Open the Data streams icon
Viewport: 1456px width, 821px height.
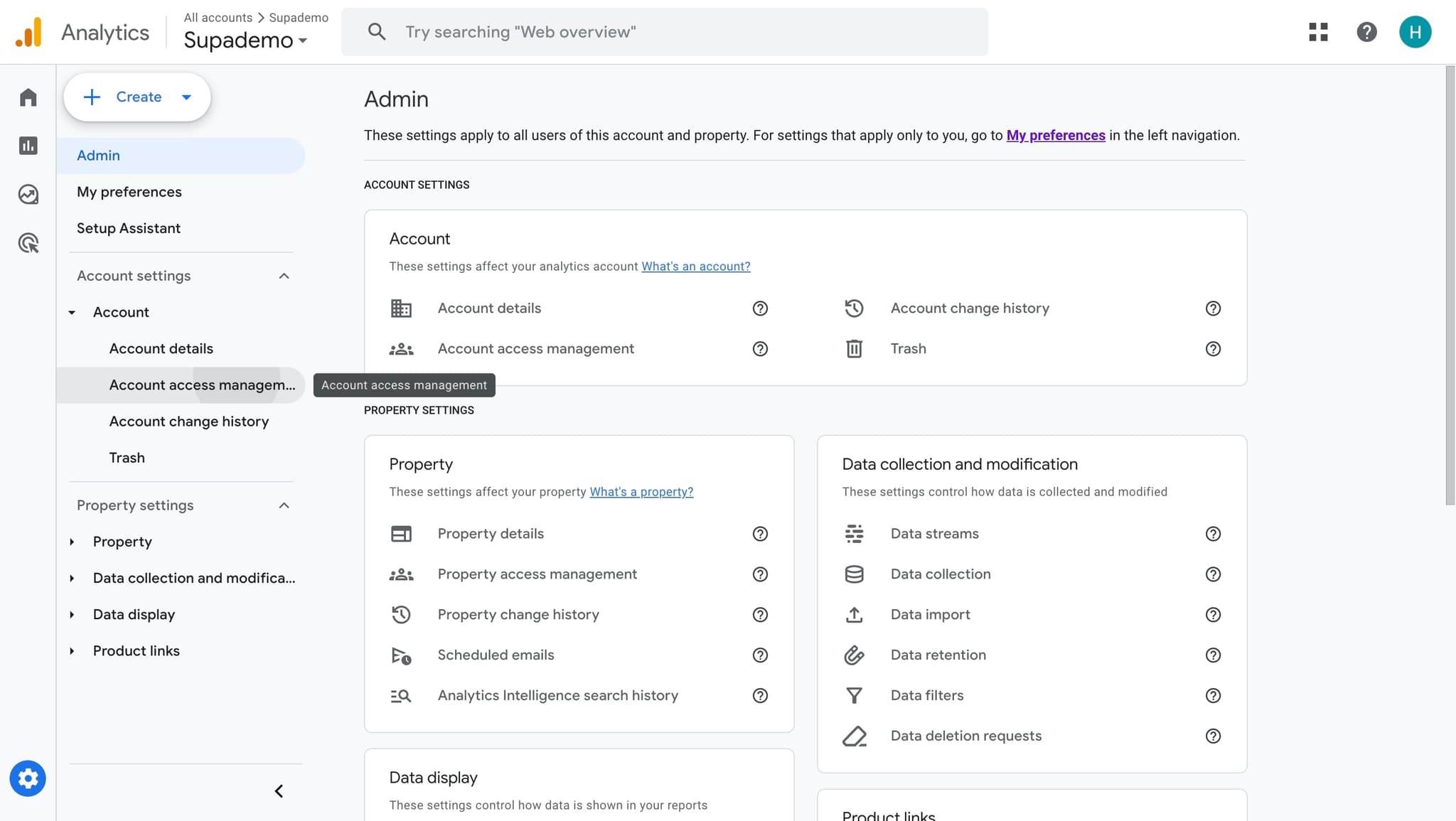click(x=854, y=533)
